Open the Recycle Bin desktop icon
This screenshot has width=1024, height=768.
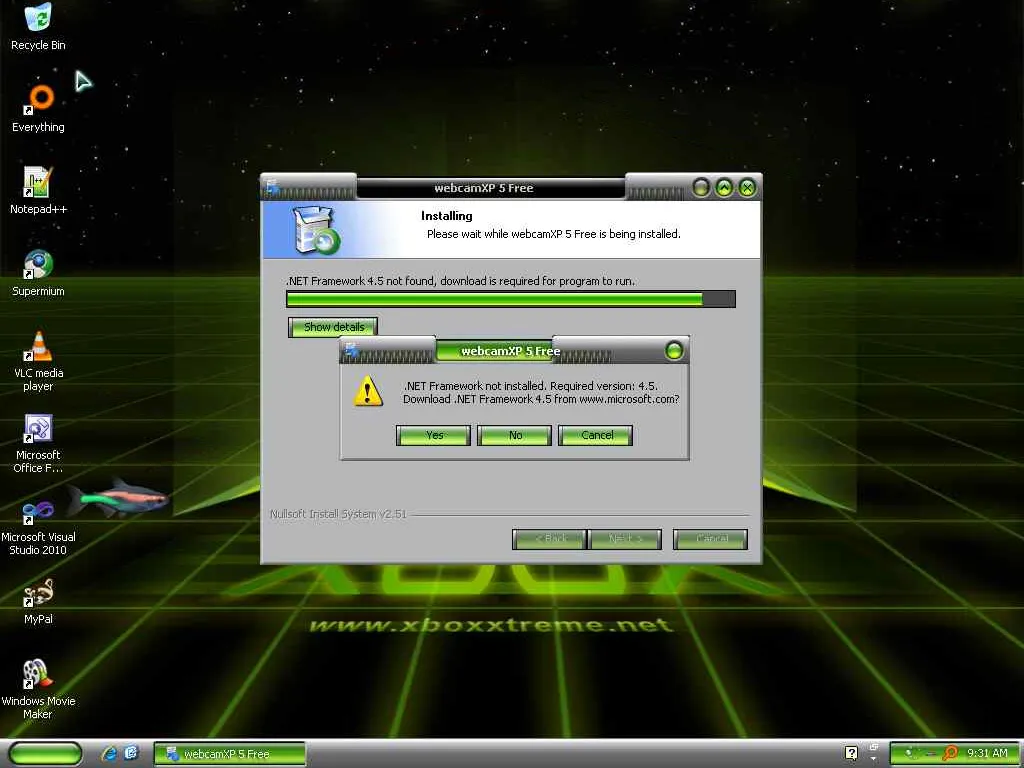(38, 26)
